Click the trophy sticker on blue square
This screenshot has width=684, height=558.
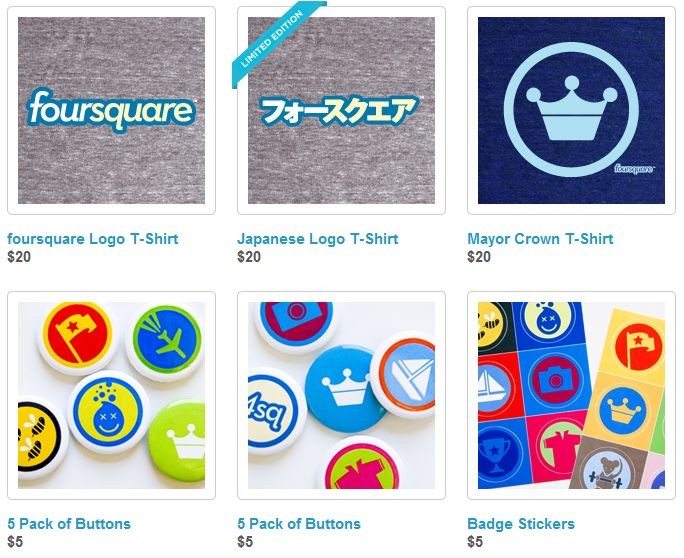(496, 455)
